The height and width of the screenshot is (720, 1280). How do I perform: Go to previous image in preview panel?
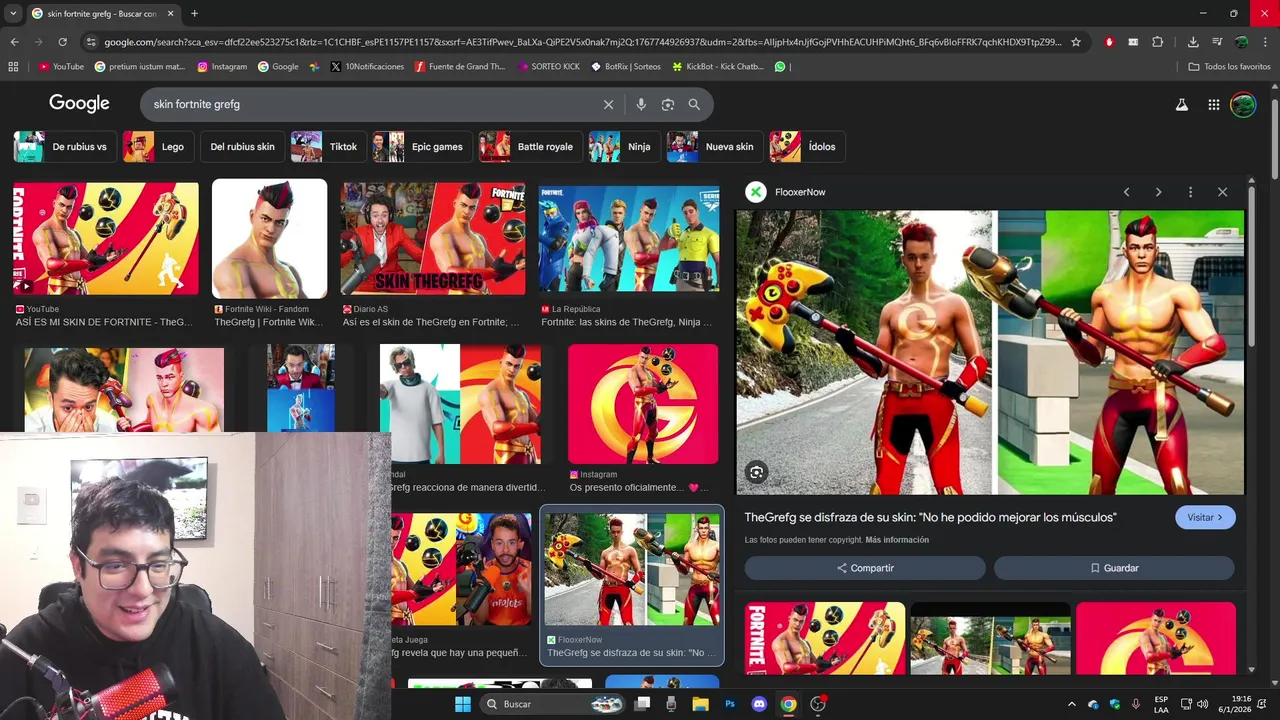[x=1126, y=192]
